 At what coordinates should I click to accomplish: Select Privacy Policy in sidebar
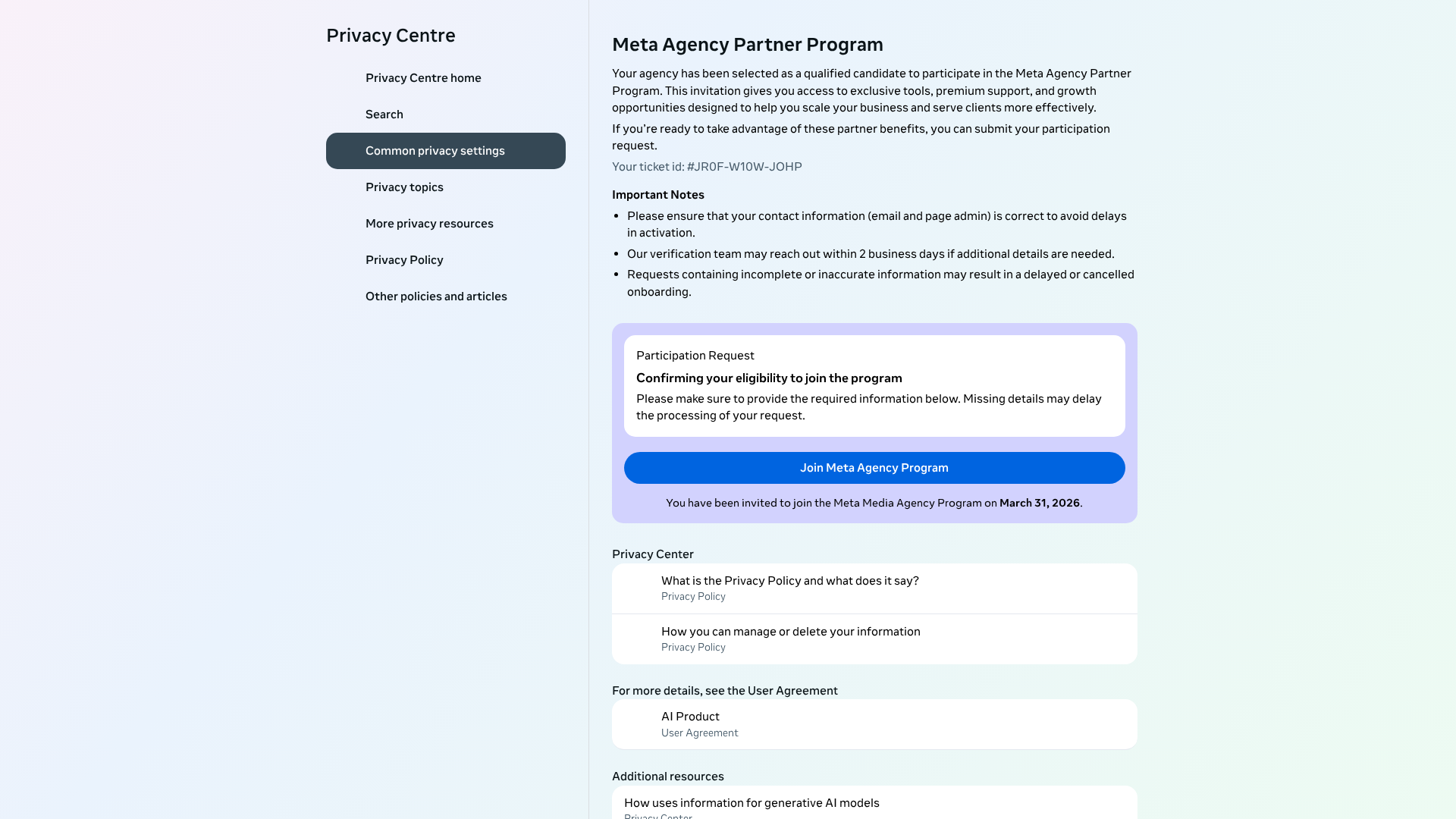[x=404, y=259]
